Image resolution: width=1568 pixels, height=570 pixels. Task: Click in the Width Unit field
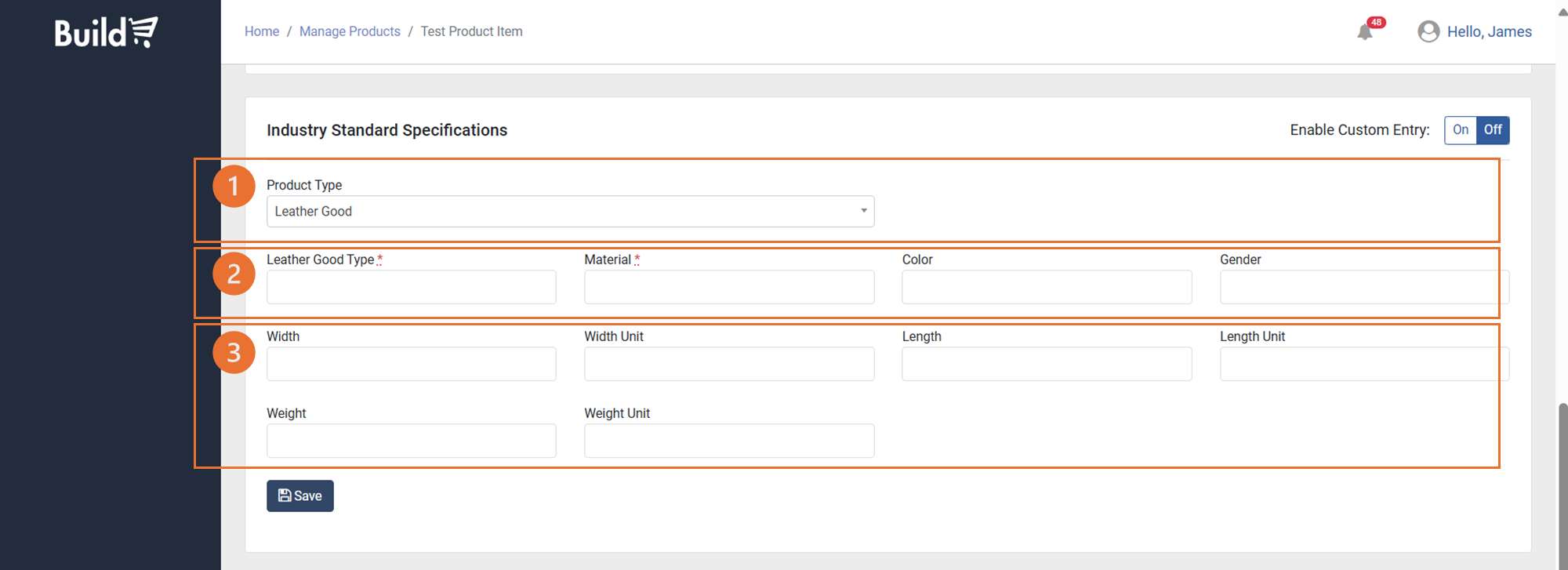(x=729, y=364)
